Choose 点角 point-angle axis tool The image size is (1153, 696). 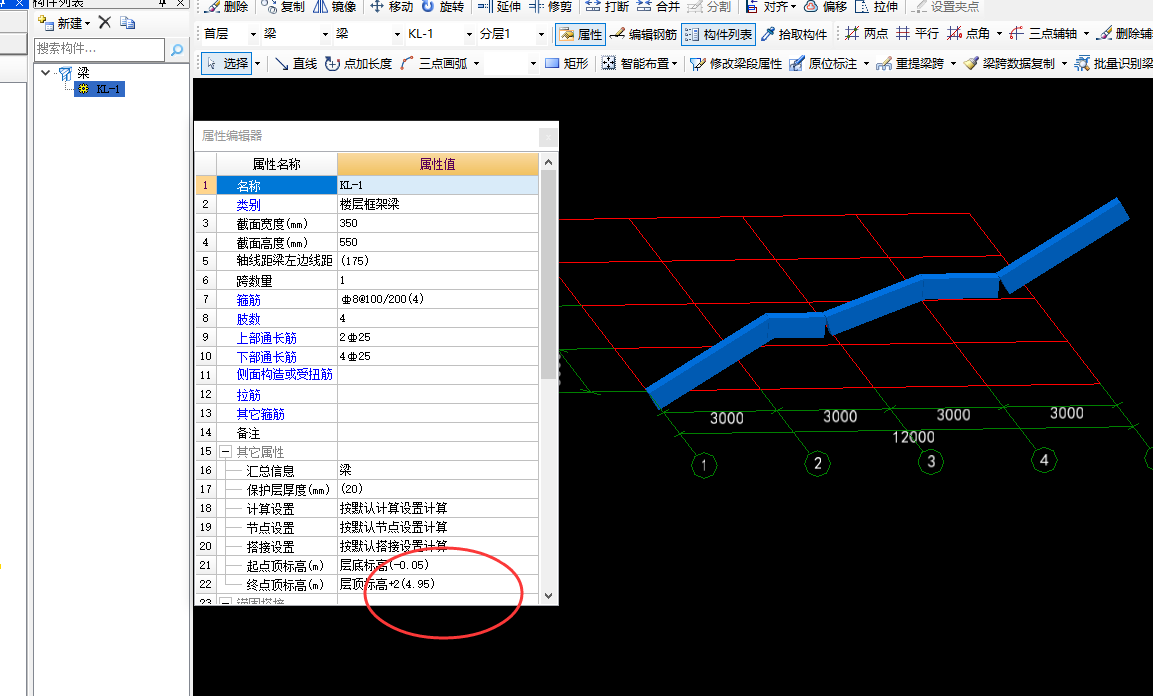pyautogui.click(x=968, y=34)
